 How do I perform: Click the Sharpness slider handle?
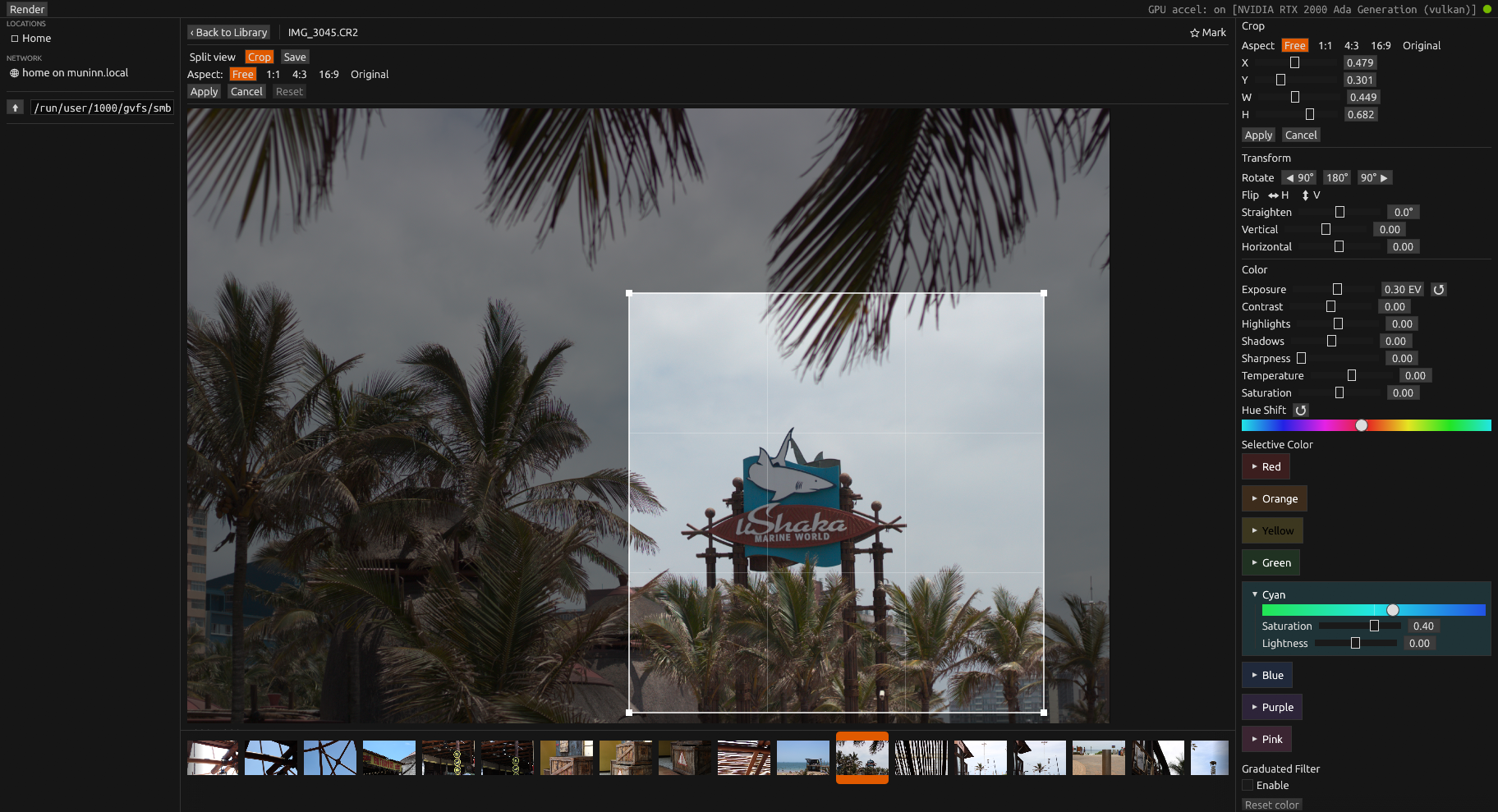click(x=1301, y=359)
